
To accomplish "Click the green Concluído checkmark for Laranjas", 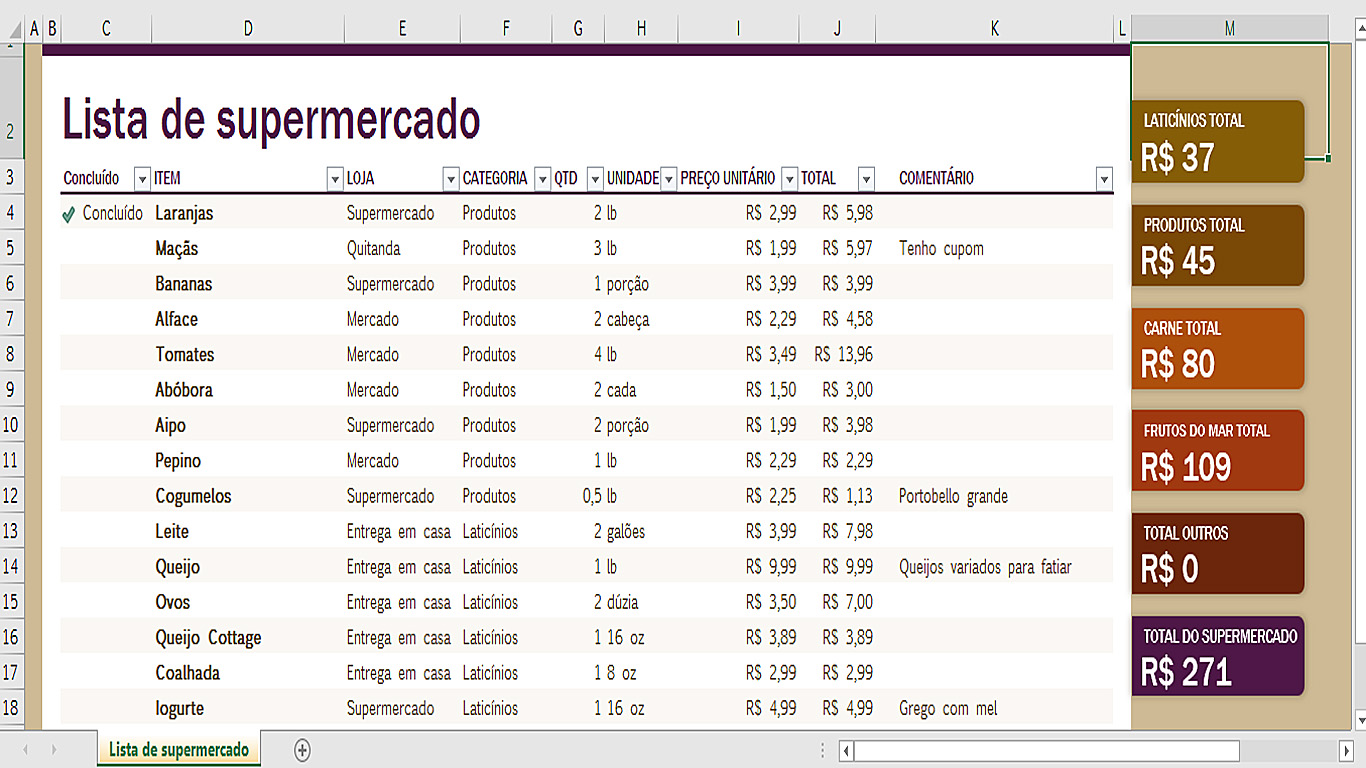I will click(69, 214).
